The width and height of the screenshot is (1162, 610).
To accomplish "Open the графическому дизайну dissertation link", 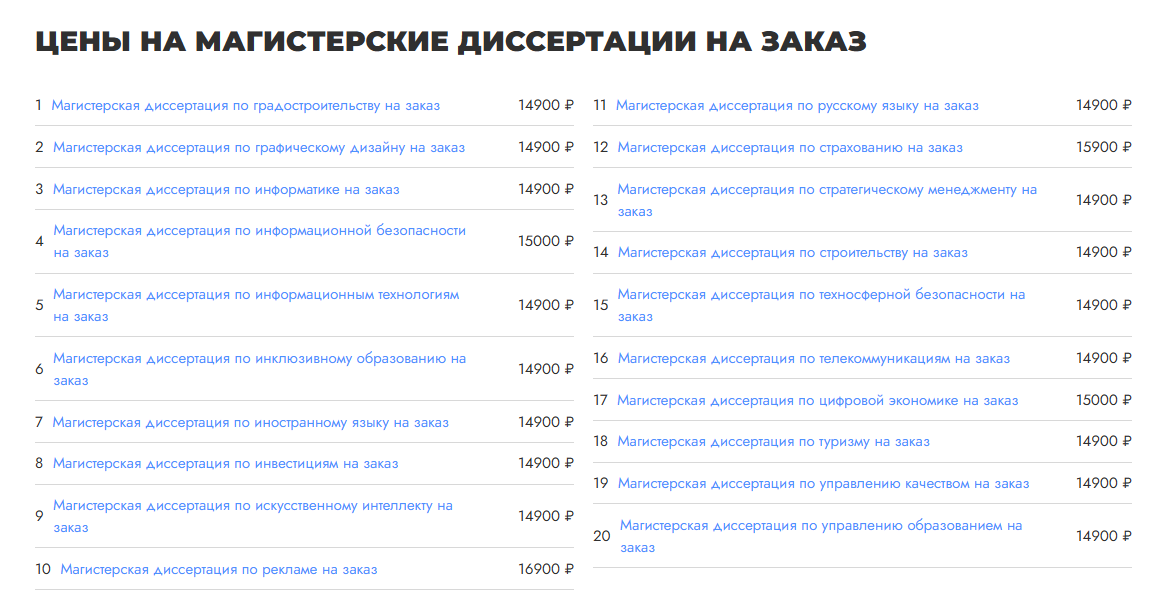I will (259, 147).
